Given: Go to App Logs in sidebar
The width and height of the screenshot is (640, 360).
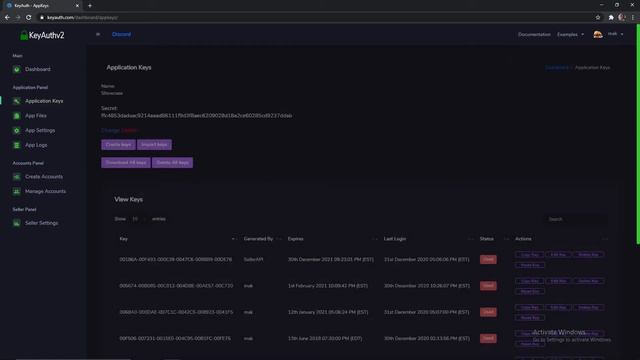Looking at the screenshot, I should tap(36, 145).
